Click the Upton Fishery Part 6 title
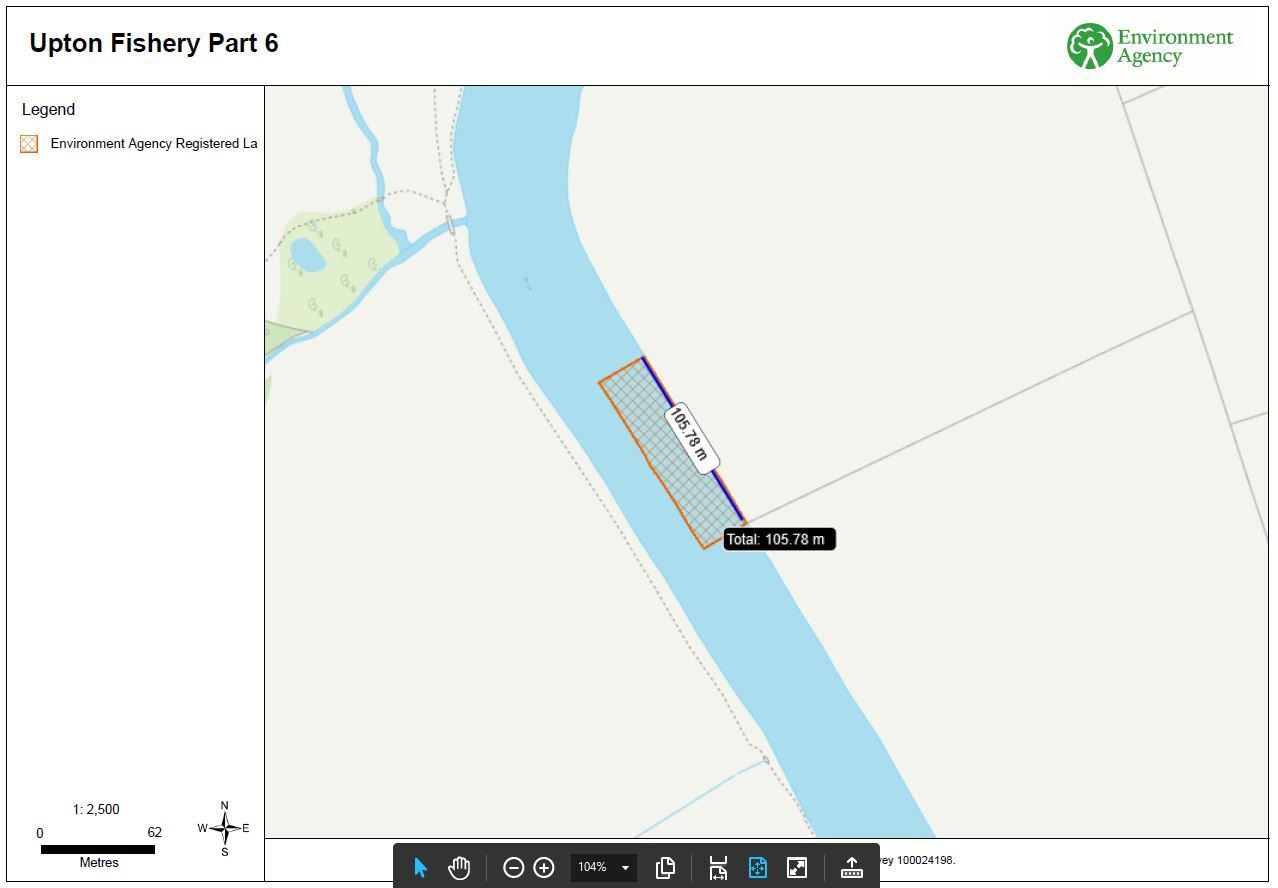Viewport: 1278px width, 888px height. tap(154, 44)
